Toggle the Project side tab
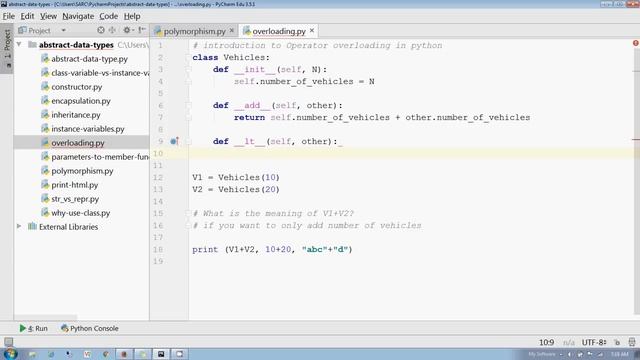The width and height of the screenshot is (640, 360). click(x=7, y=49)
